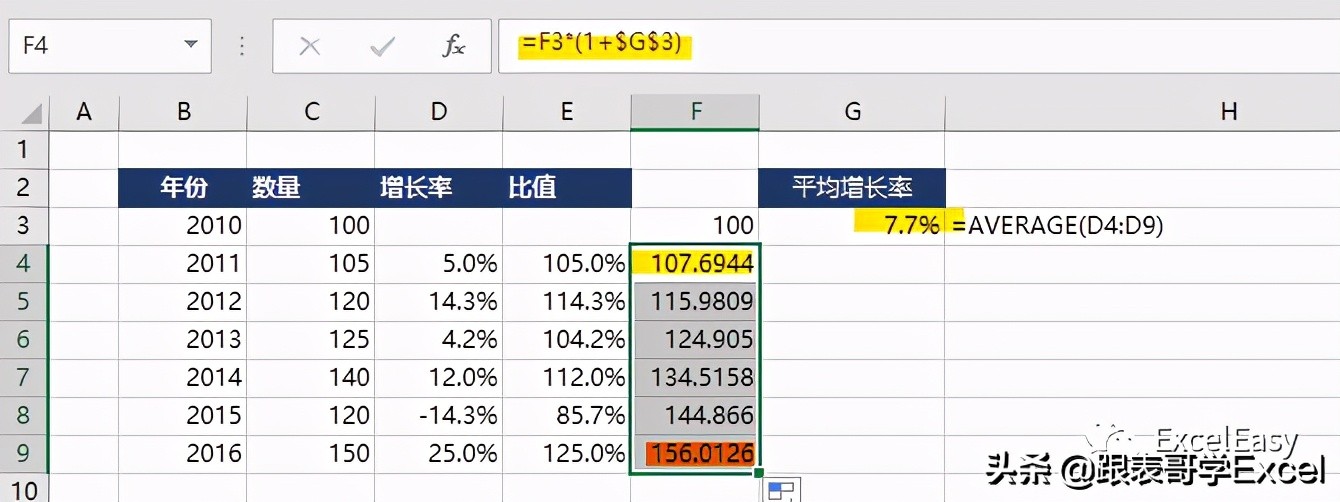Image resolution: width=1340 pixels, height=502 pixels.
Task: Expand the Name Box dropdown arrow
Action: tap(190, 45)
